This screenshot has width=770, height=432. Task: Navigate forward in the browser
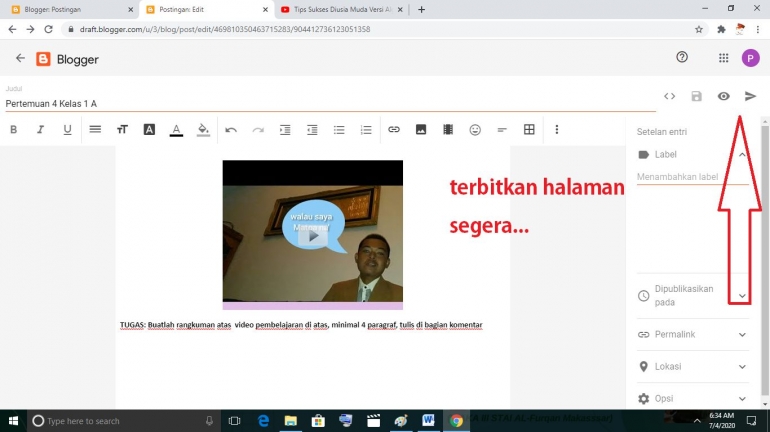click(30, 29)
